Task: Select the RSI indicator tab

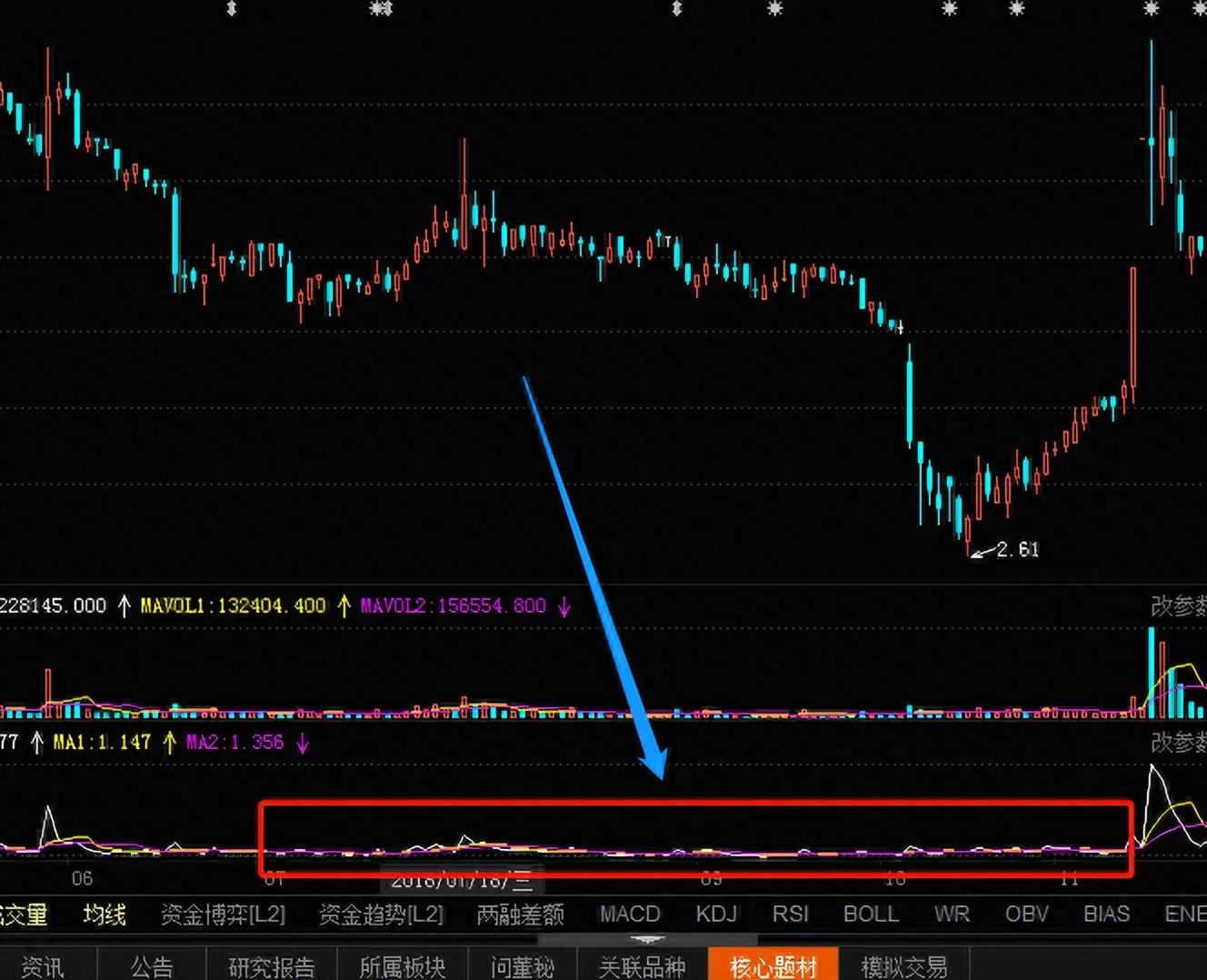Action: (790, 914)
